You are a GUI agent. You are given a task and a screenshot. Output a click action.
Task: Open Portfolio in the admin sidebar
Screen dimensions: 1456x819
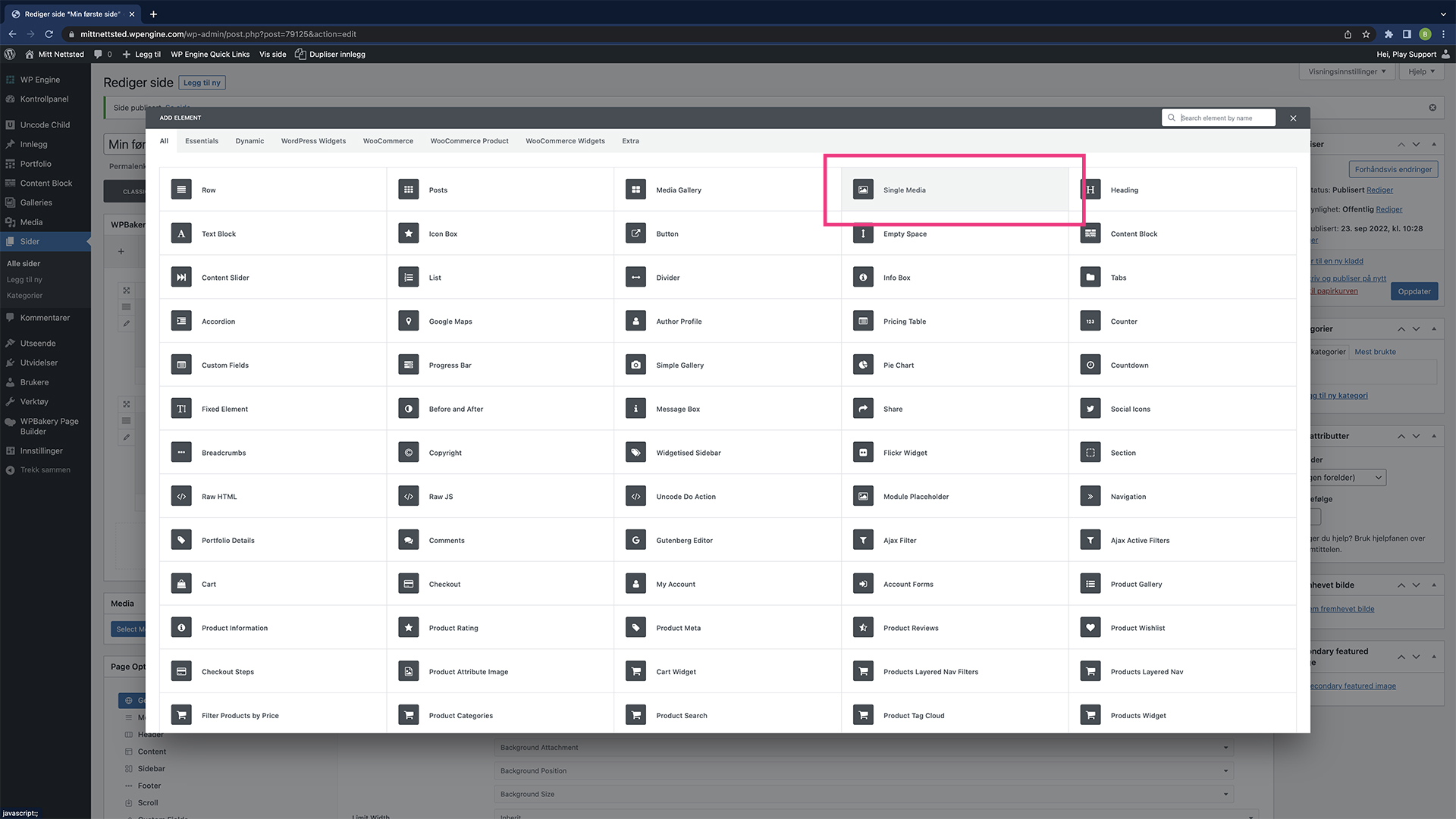[36, 164]
